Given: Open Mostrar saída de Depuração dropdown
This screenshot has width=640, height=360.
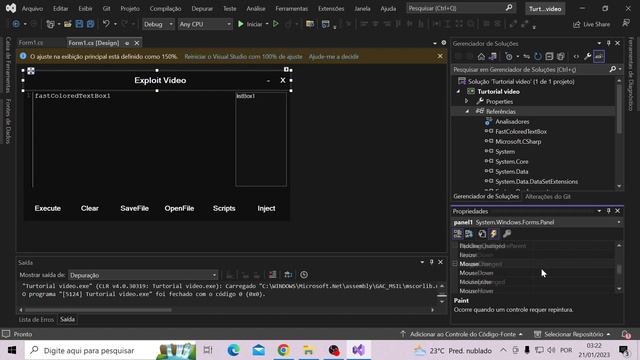Looking at the screenshot, I should tap(143, 275).
